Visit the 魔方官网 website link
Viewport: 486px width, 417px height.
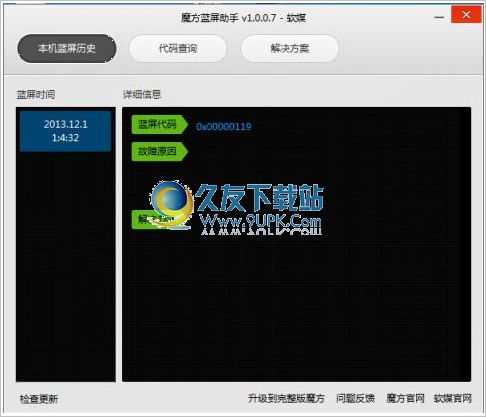(x=405, y=398)
